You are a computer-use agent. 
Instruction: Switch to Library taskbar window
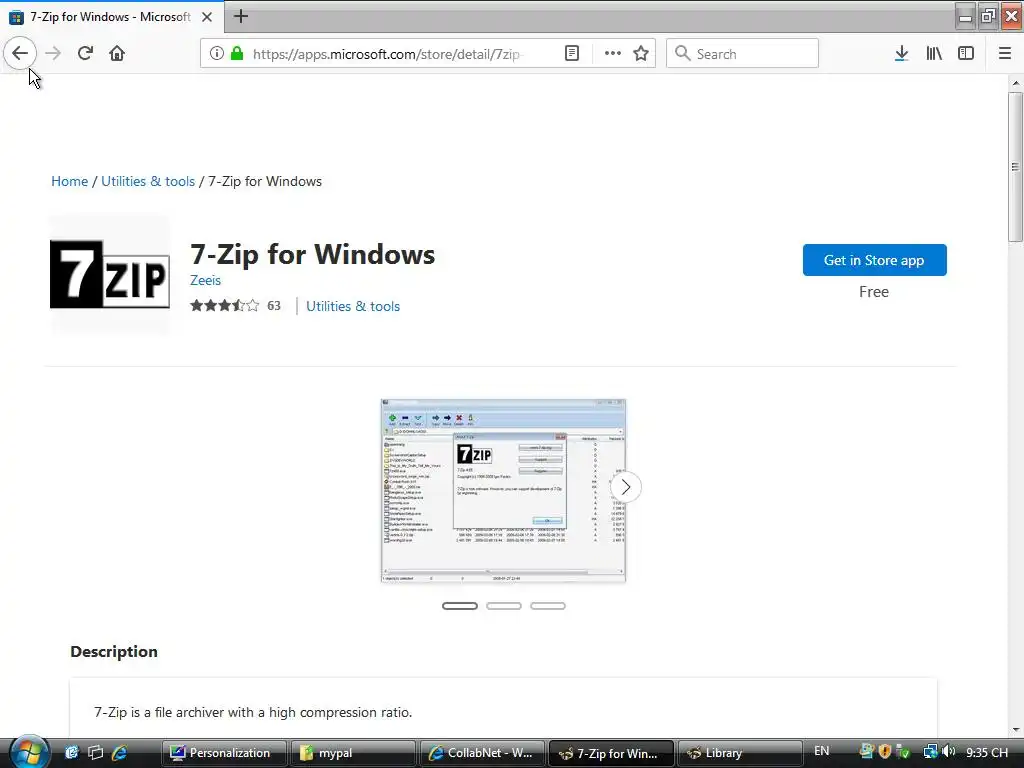[740, 753]
